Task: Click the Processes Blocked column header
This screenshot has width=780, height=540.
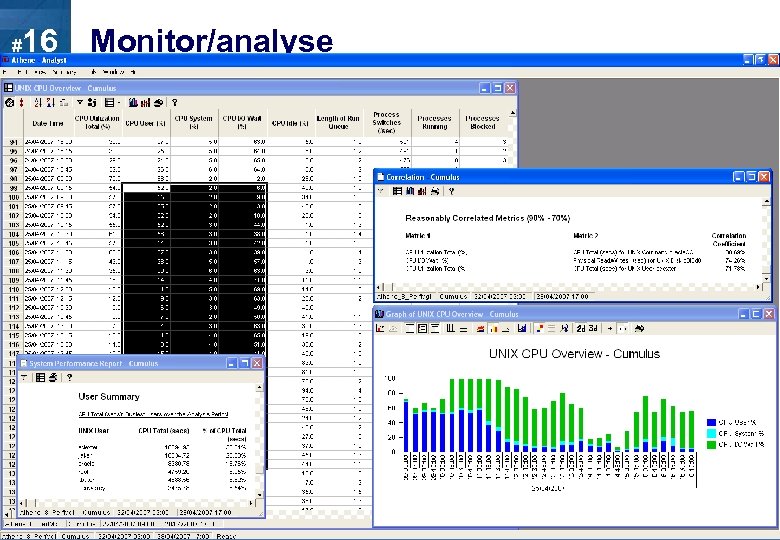Action: click(x=483, y=123)
